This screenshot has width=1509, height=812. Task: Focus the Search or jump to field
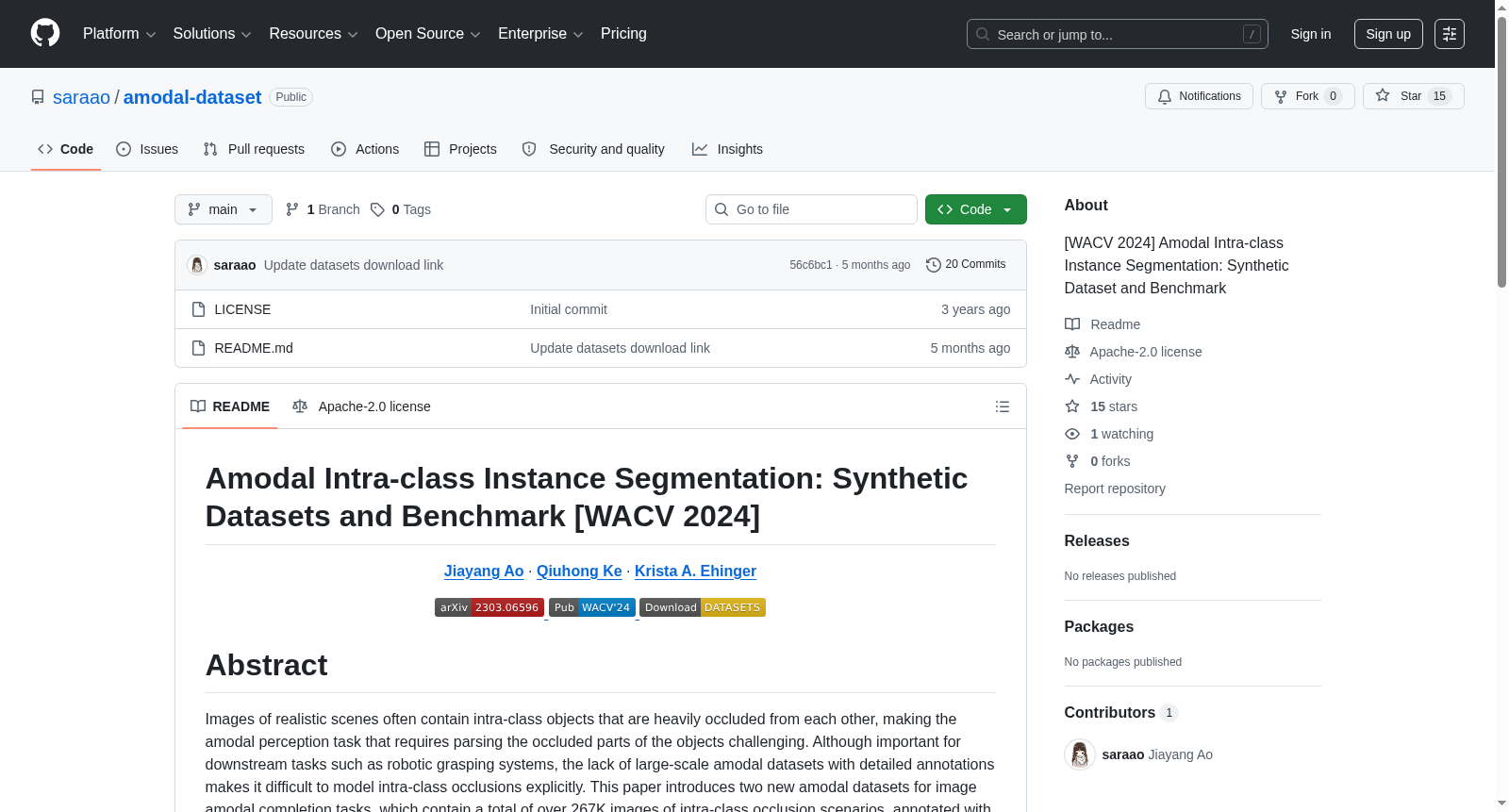1118,34
